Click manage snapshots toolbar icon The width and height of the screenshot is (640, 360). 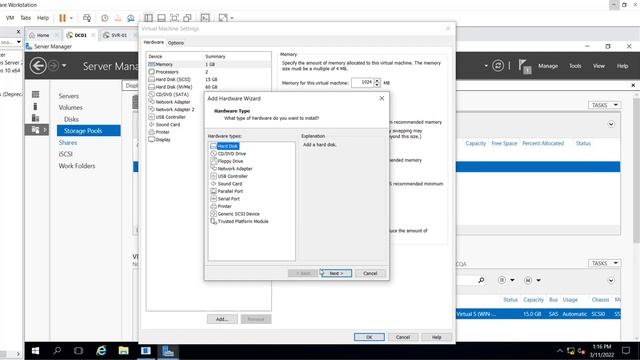tap(131, 18)
